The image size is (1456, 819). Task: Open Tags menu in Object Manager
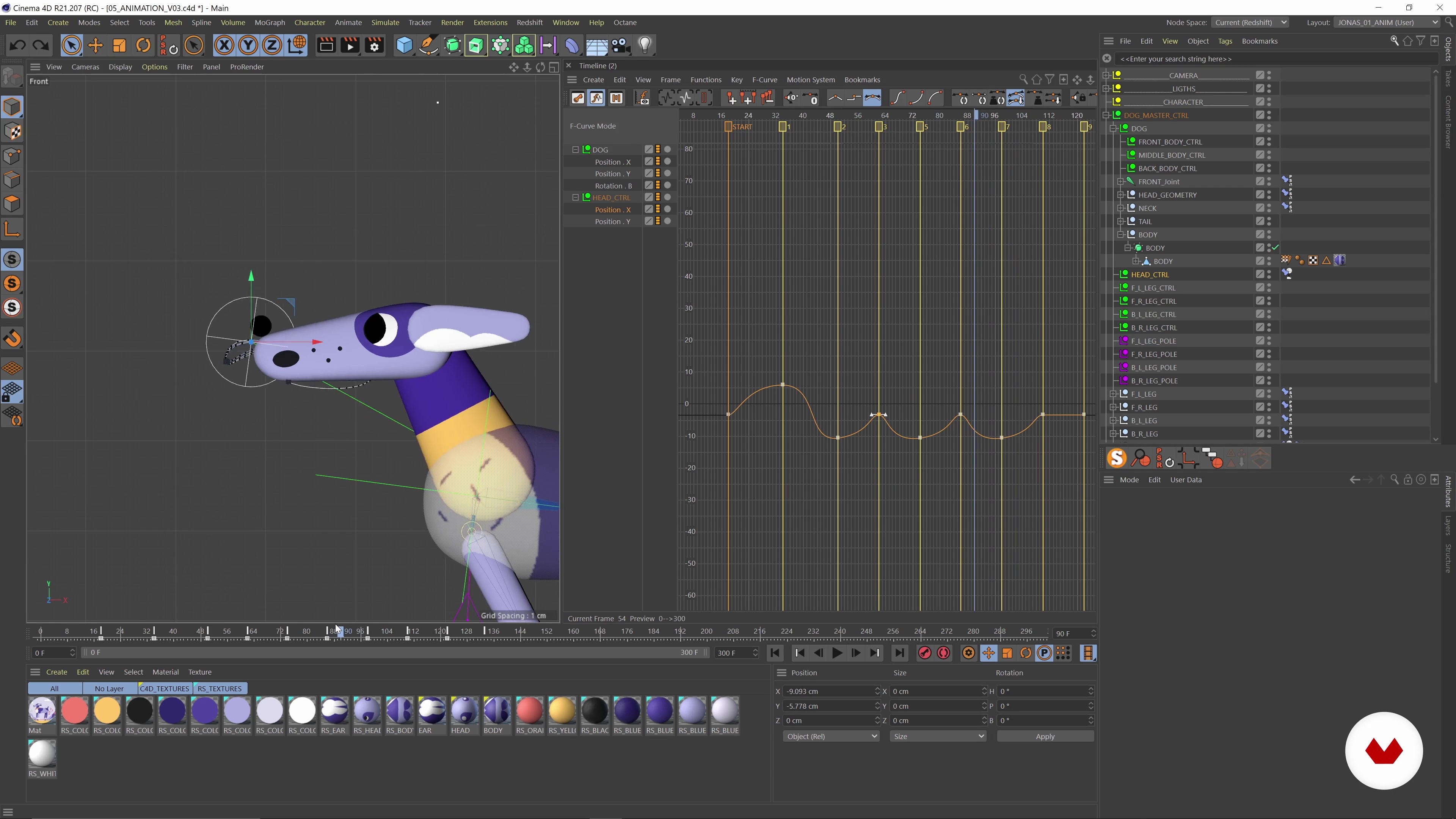[1225, 41]
